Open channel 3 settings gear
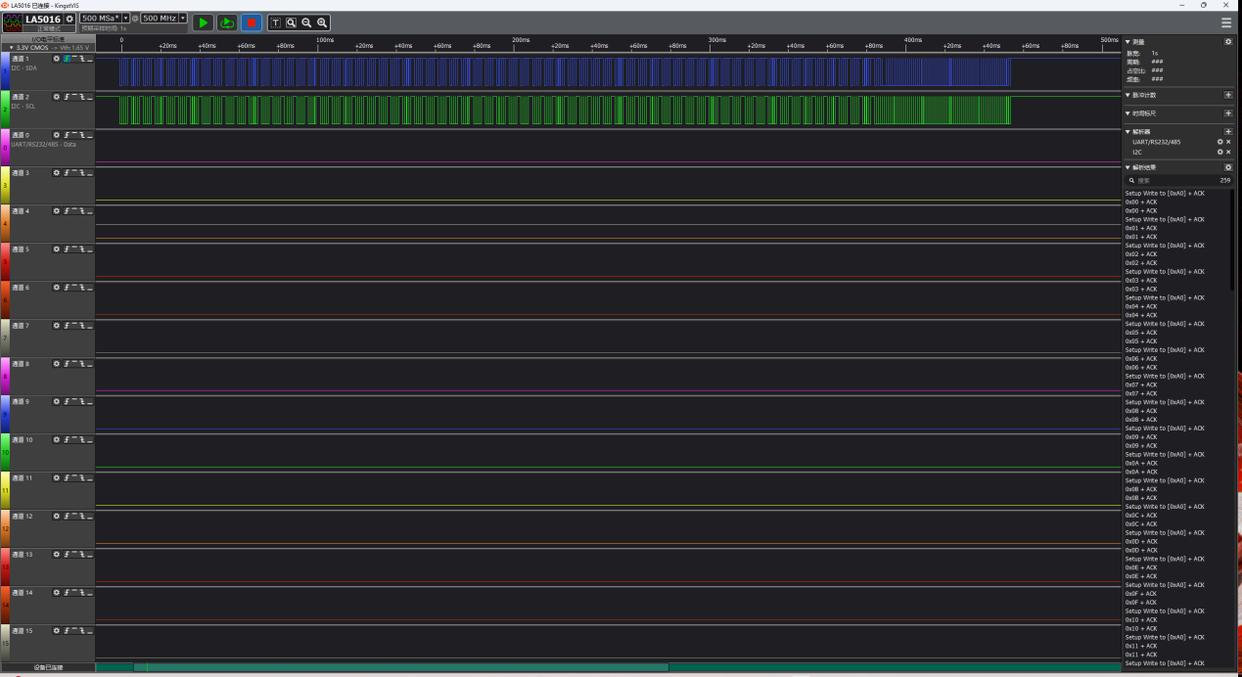 56,173
